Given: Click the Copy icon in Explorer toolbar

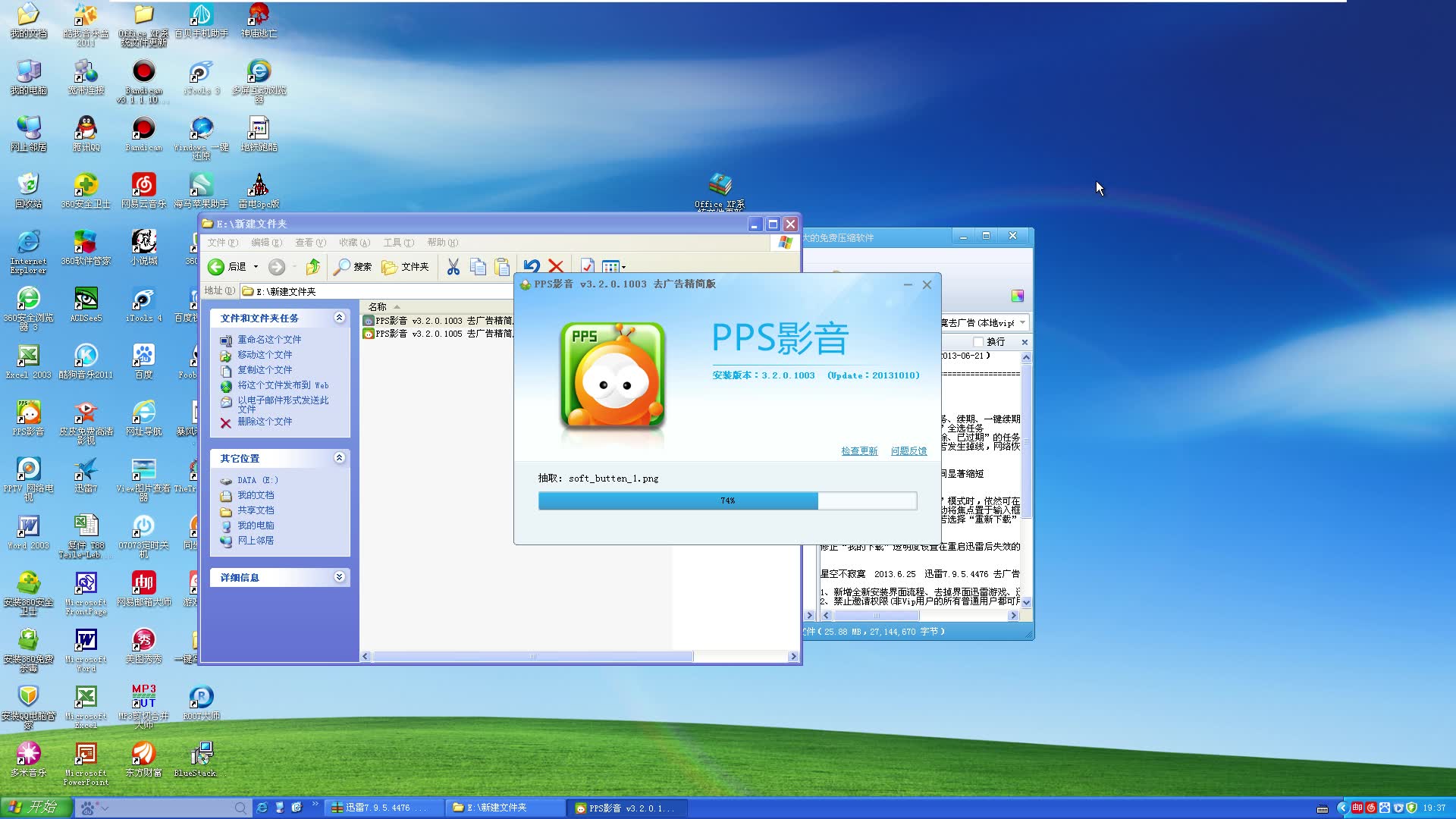Looking at the screenshot, I should point(478,267).
